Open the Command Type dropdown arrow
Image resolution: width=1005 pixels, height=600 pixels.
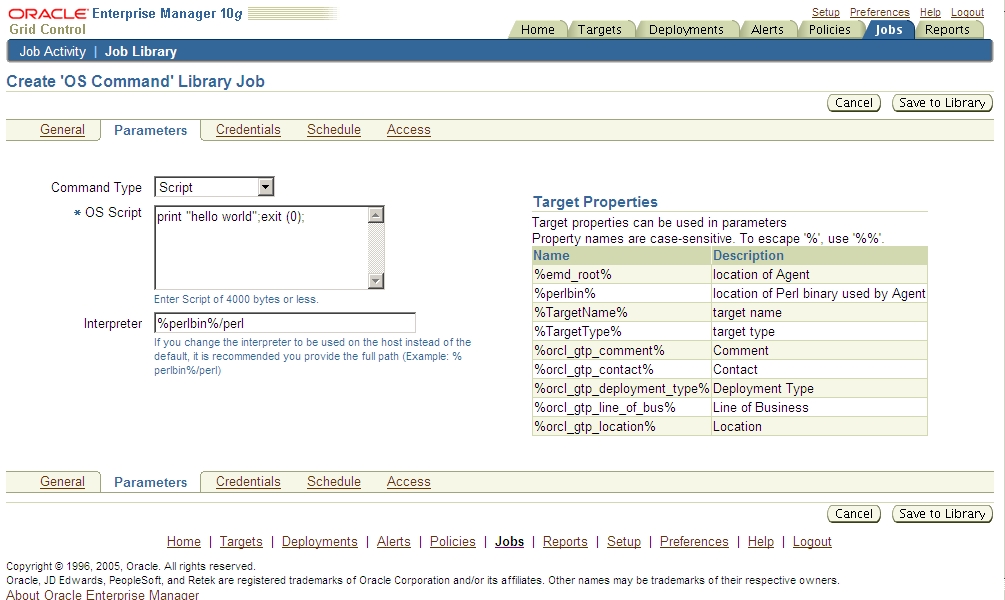tap(265, 187)
